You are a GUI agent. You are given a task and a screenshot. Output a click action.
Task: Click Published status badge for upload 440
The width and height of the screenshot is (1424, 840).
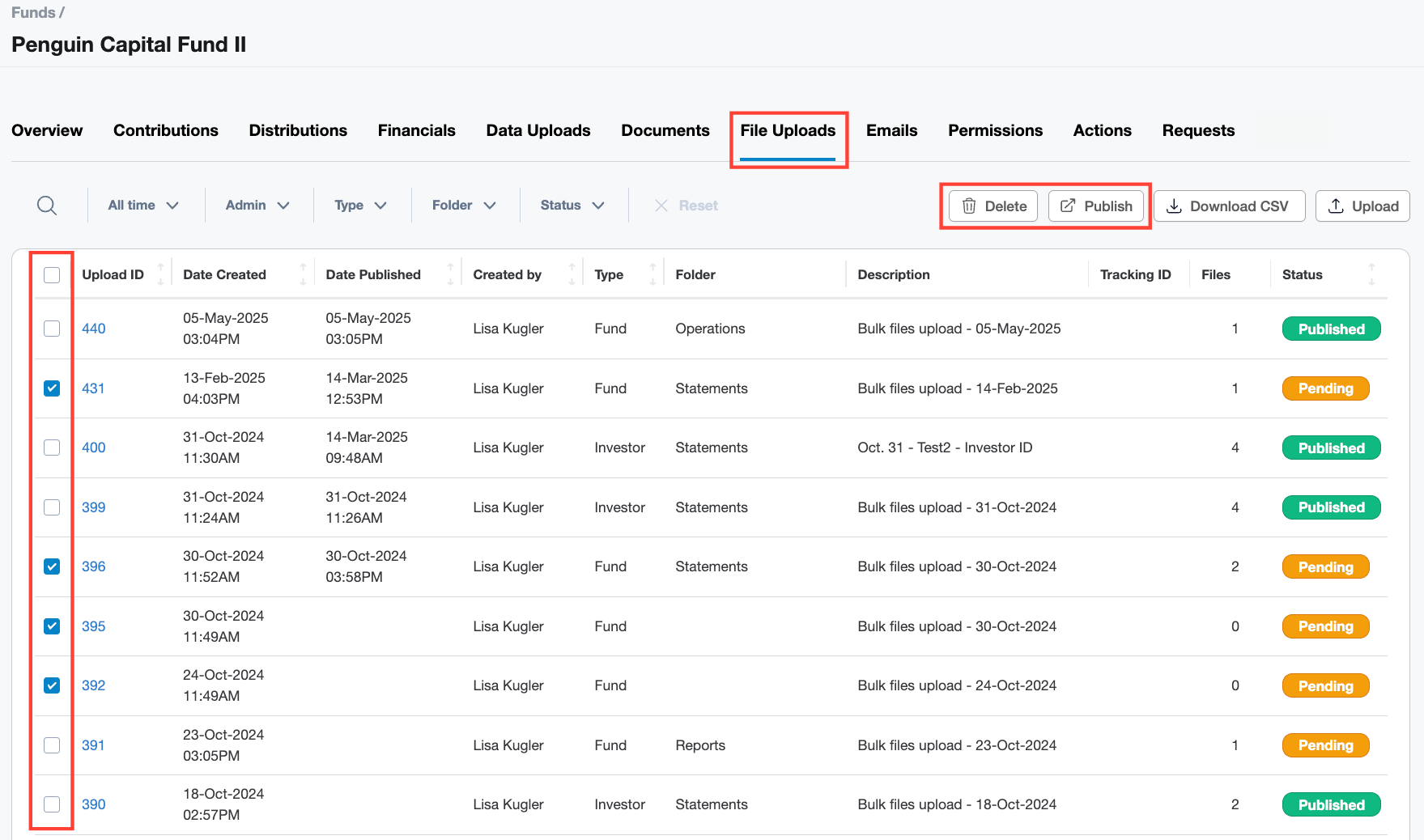[1332, 329]
